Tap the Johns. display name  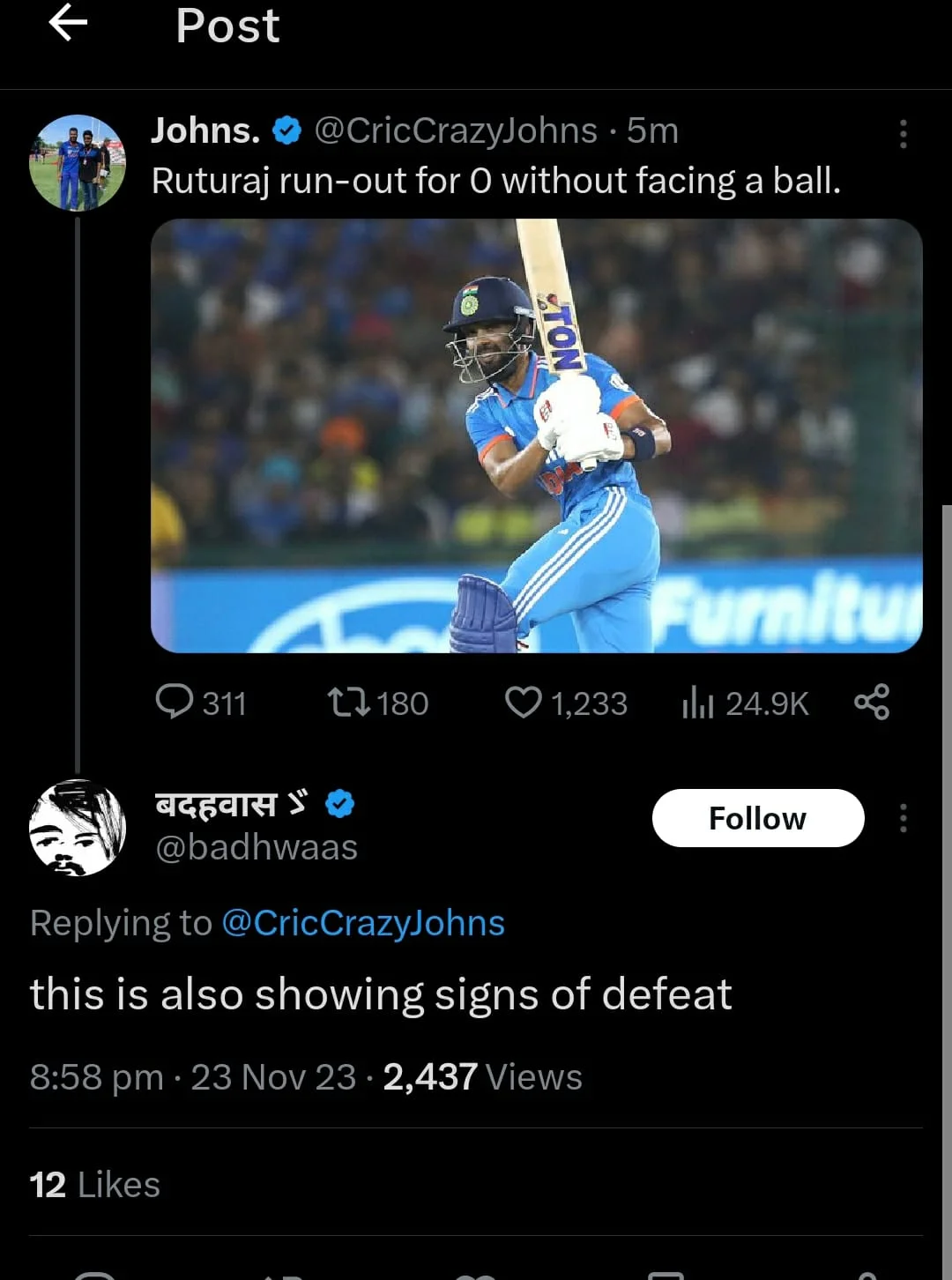pyautogui.click(x=205, y=130)
